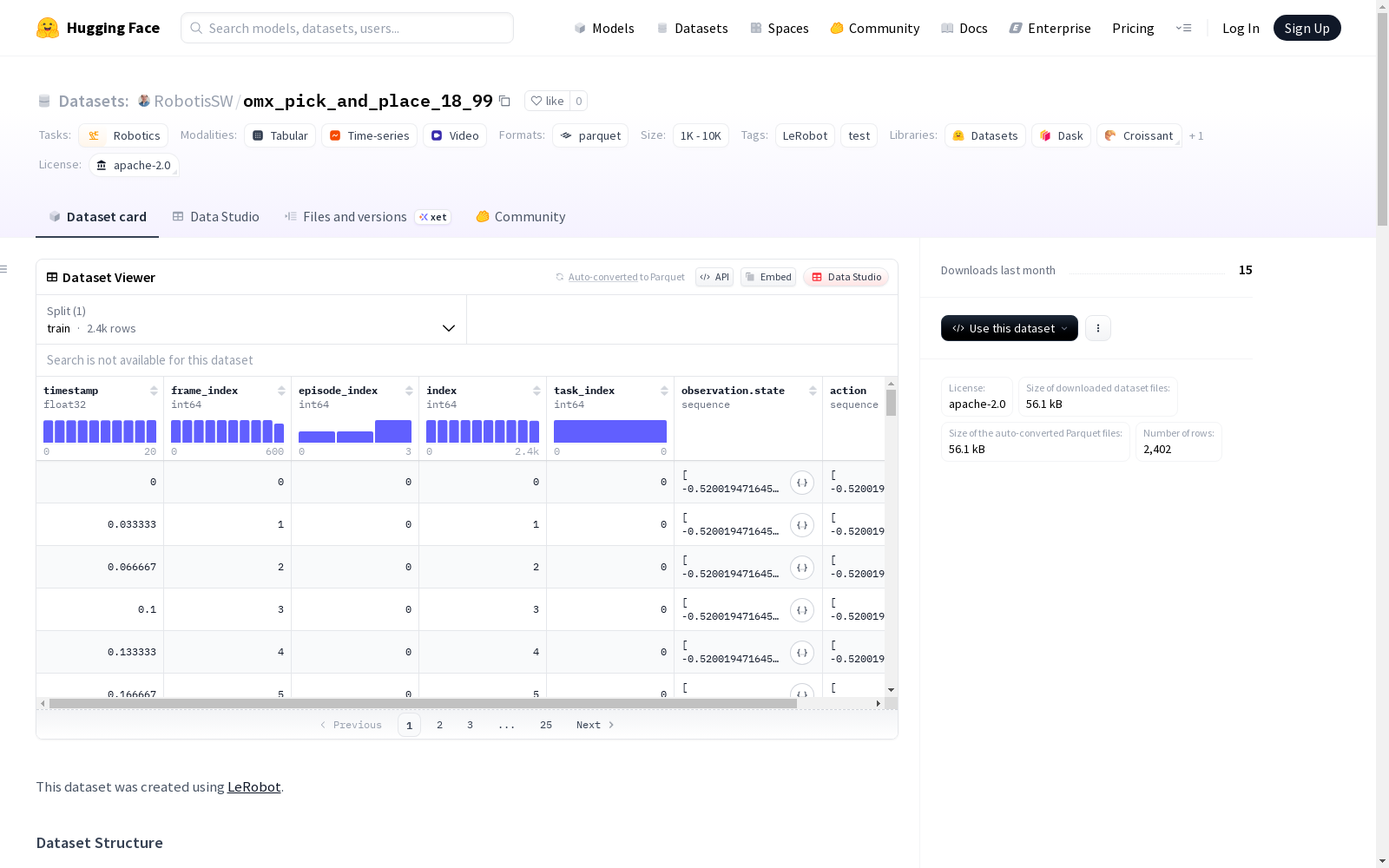1389x868 pixels.
Task: Open the more options kebab menu
Action: 1098,328
